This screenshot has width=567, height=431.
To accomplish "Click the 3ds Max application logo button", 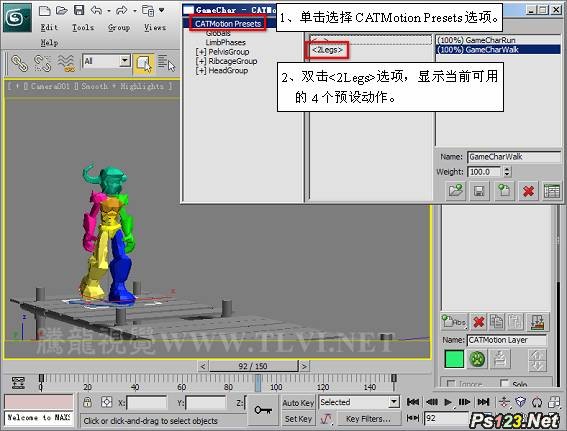I will pyautogui.click(x=17, y=17).
